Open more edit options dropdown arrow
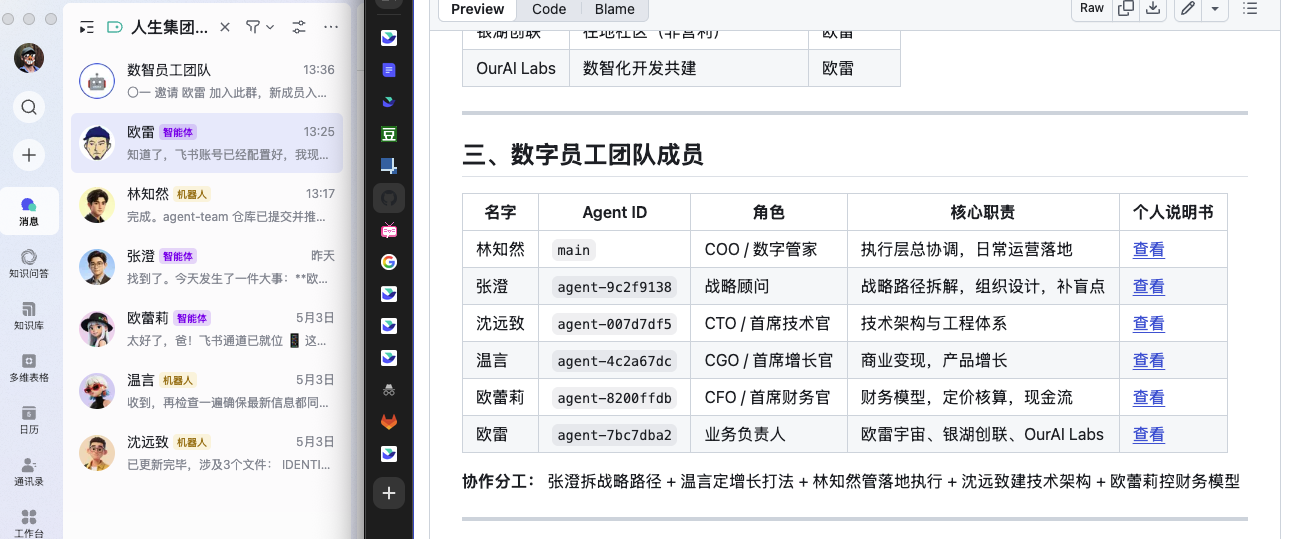1292x539 pixels. 1215,8
